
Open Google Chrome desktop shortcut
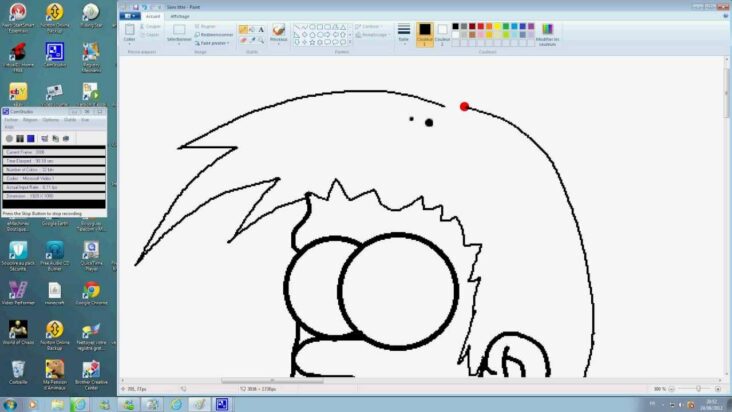(91, 292)
